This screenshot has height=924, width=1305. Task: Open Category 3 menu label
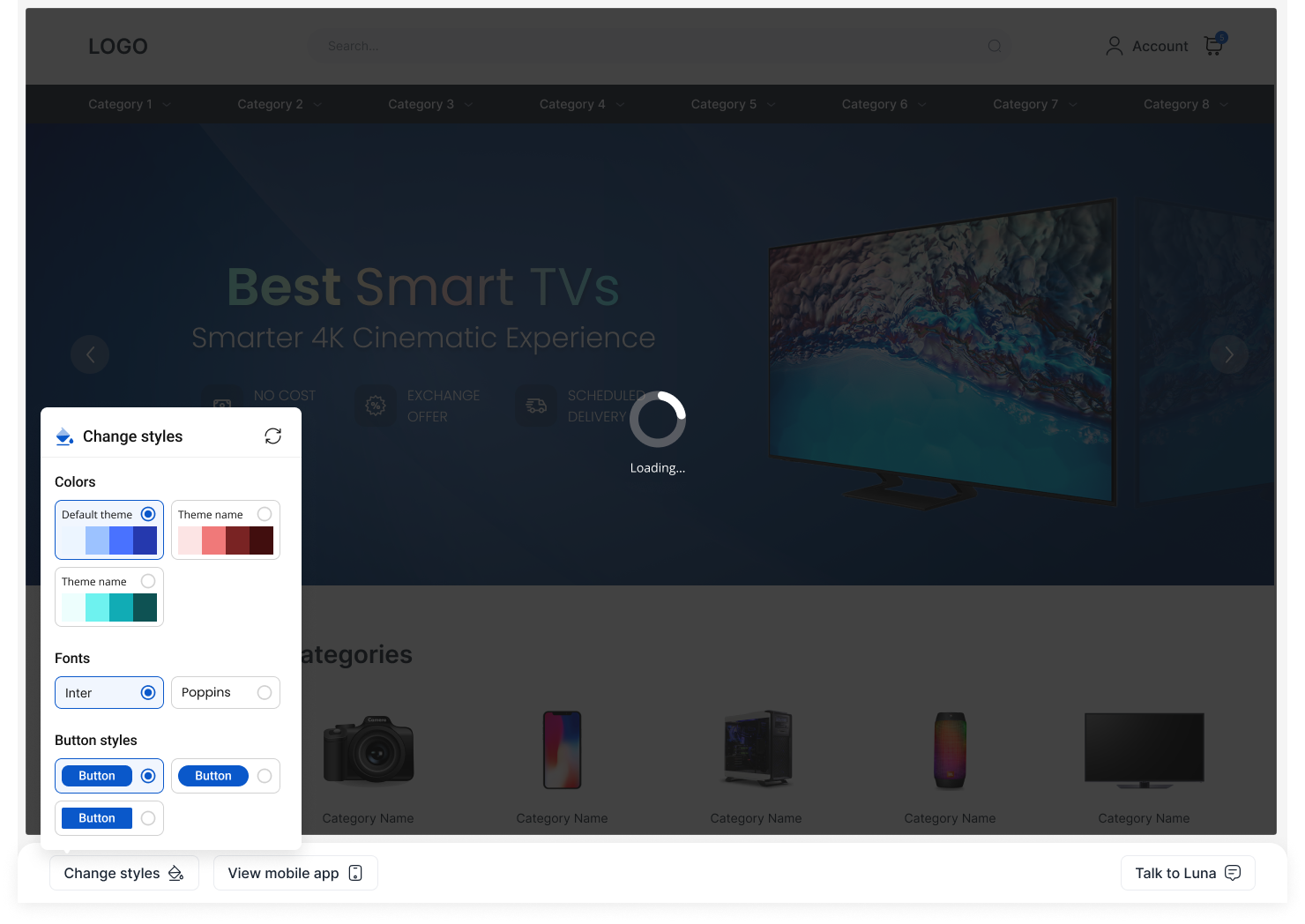421,104
